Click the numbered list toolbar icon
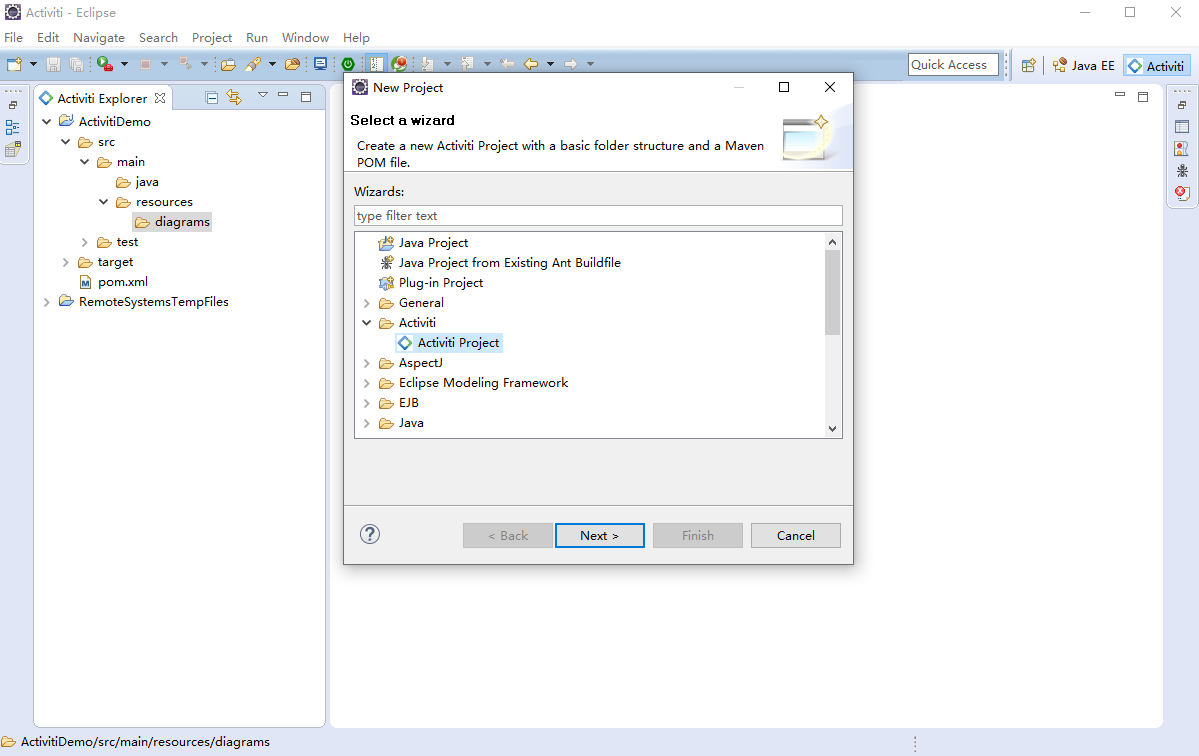The image size is (1199, 756). point(376,64)
